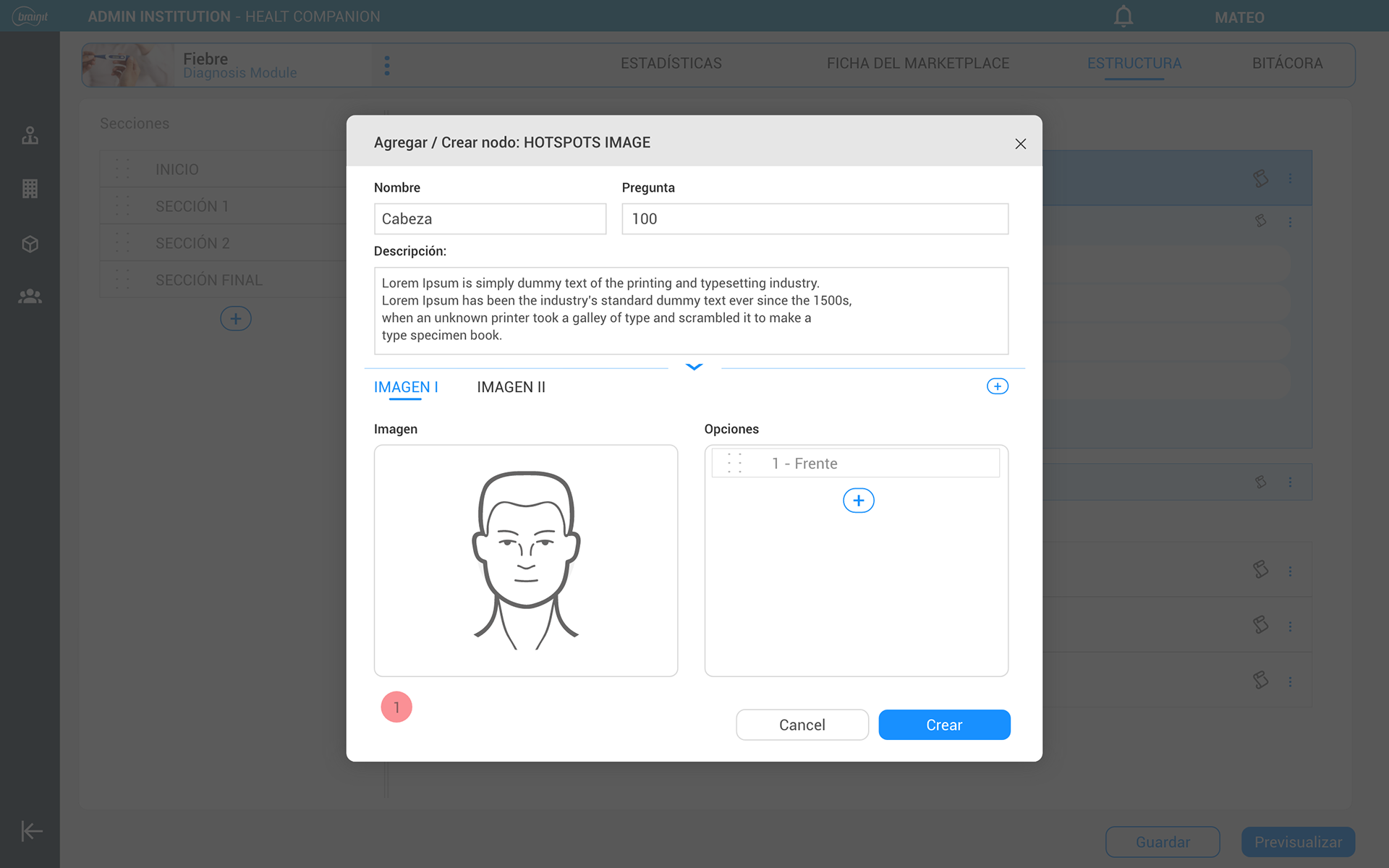This screenshot has height=868, width=1389.
Task: Select the IMAGEN I tab
Action: 406,387
